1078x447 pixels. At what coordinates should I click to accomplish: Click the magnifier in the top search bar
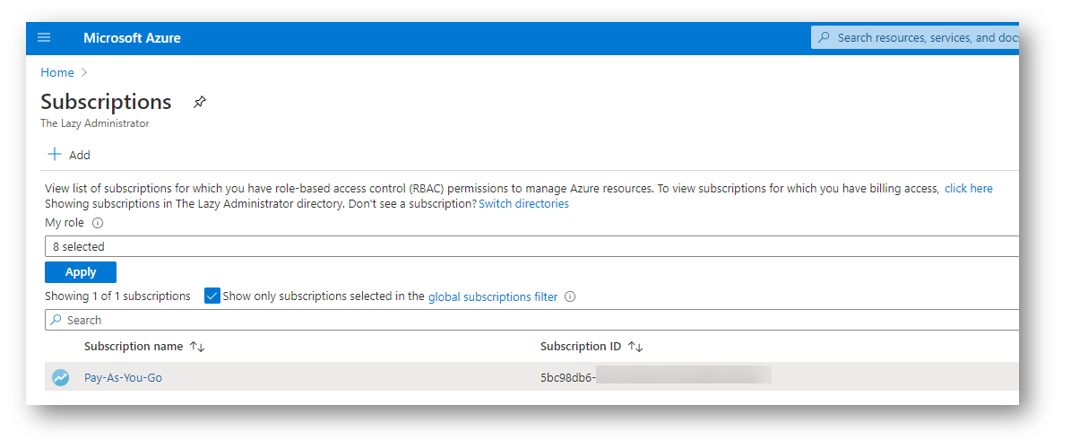coord(824,37)
